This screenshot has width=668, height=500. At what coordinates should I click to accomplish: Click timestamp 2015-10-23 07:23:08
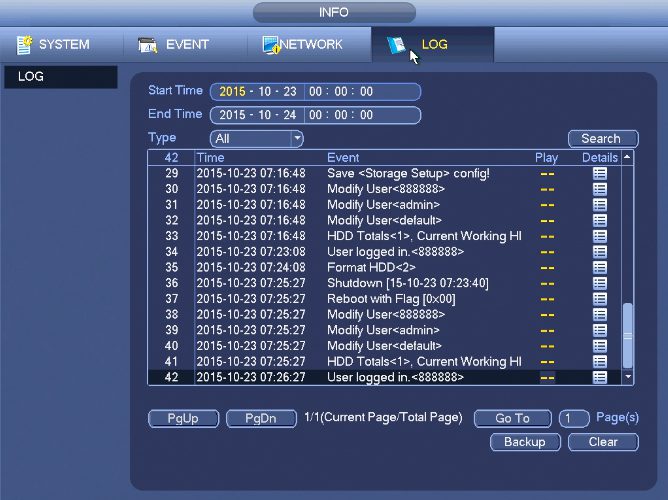tap(251, 252)
